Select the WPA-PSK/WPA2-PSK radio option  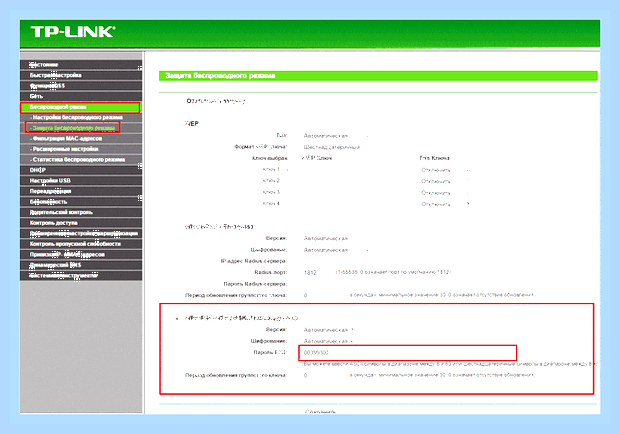pos(177,318)
